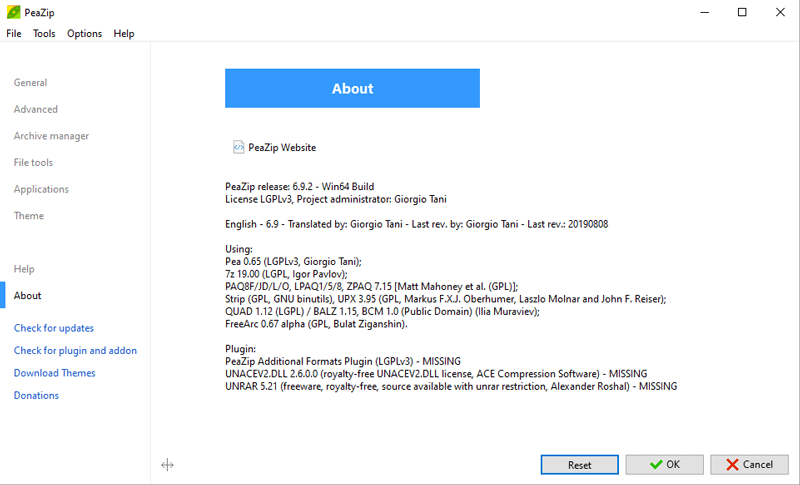This screenshot has height=485, width=800.
Task: Click Check for plugin and addon link
Action: click(x=75, y=350)
